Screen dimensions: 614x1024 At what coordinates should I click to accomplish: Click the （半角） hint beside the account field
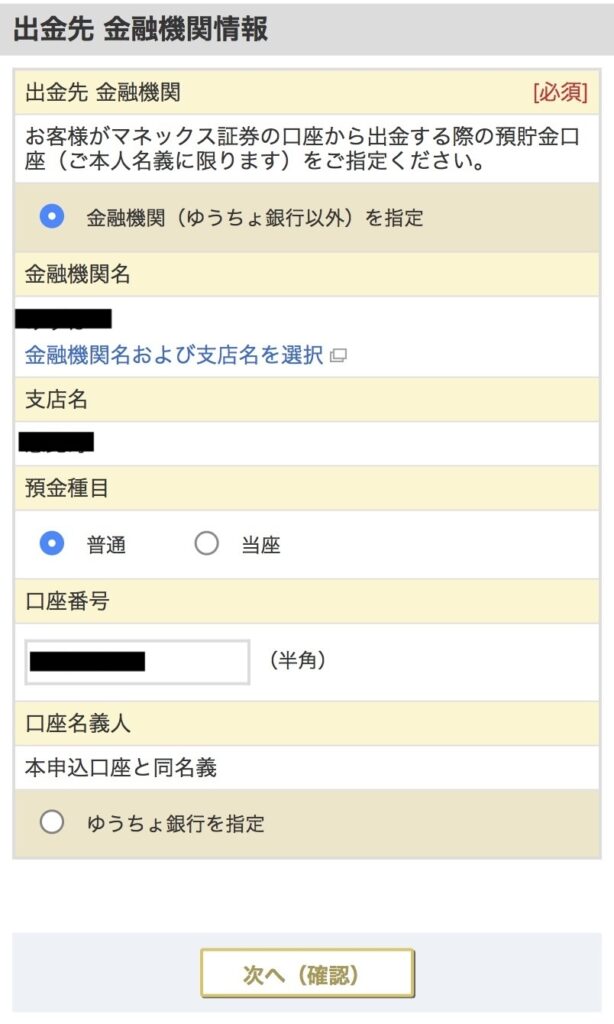coord(297,660)
